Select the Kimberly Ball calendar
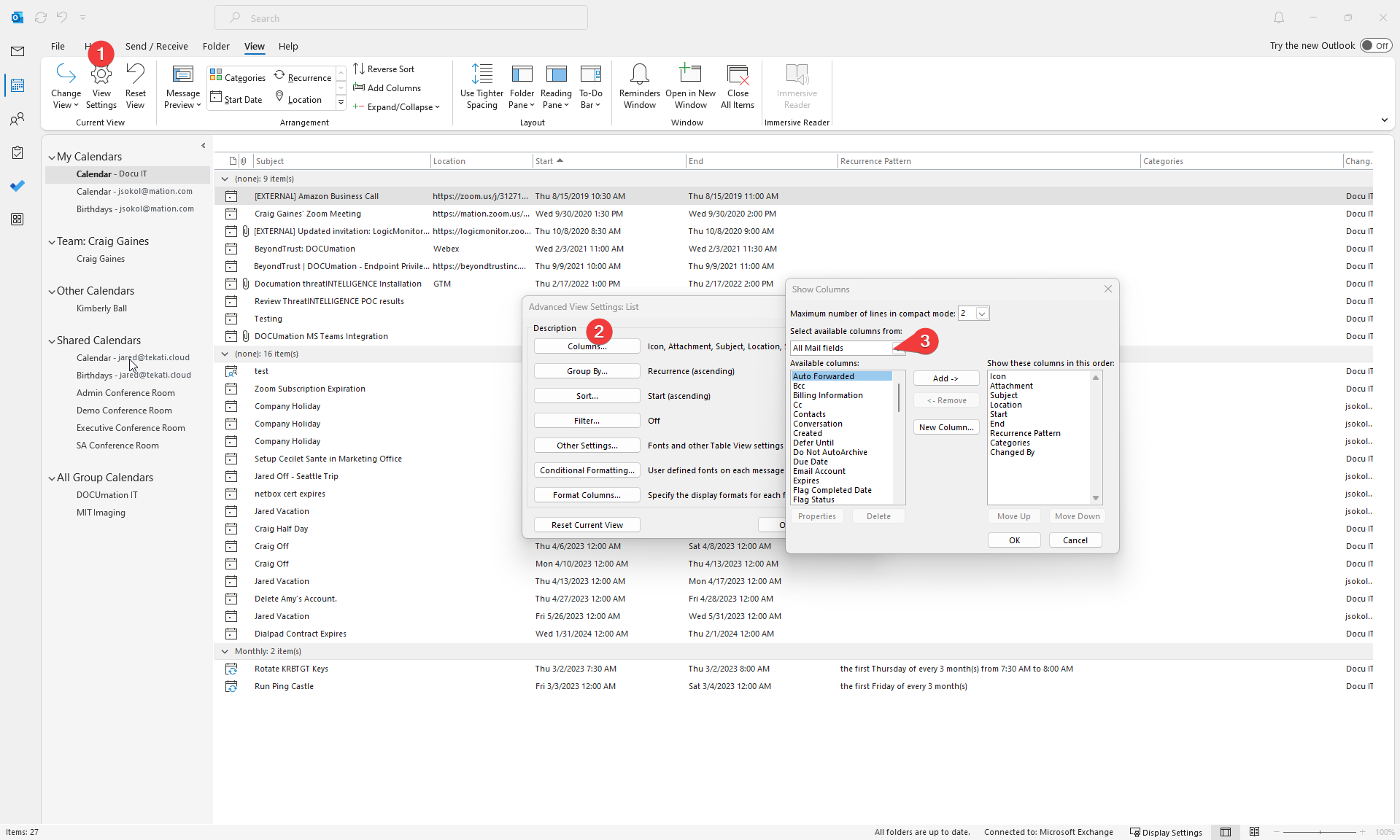1400x840 pixels. coord(101,308)
